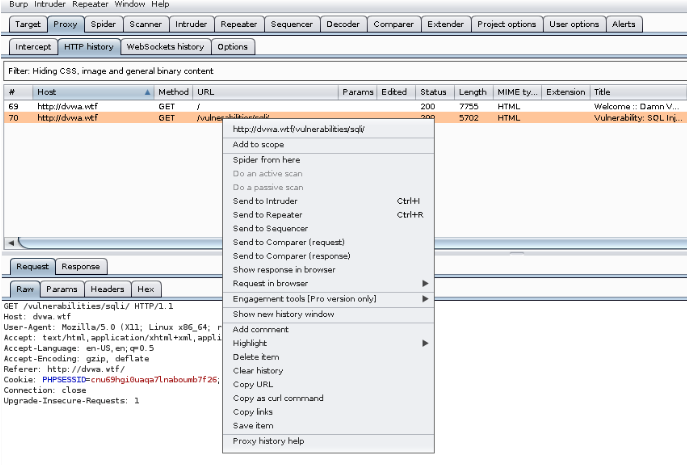Select the proxy Options sub-tab
Screen dimensions: 688x465
233,46
